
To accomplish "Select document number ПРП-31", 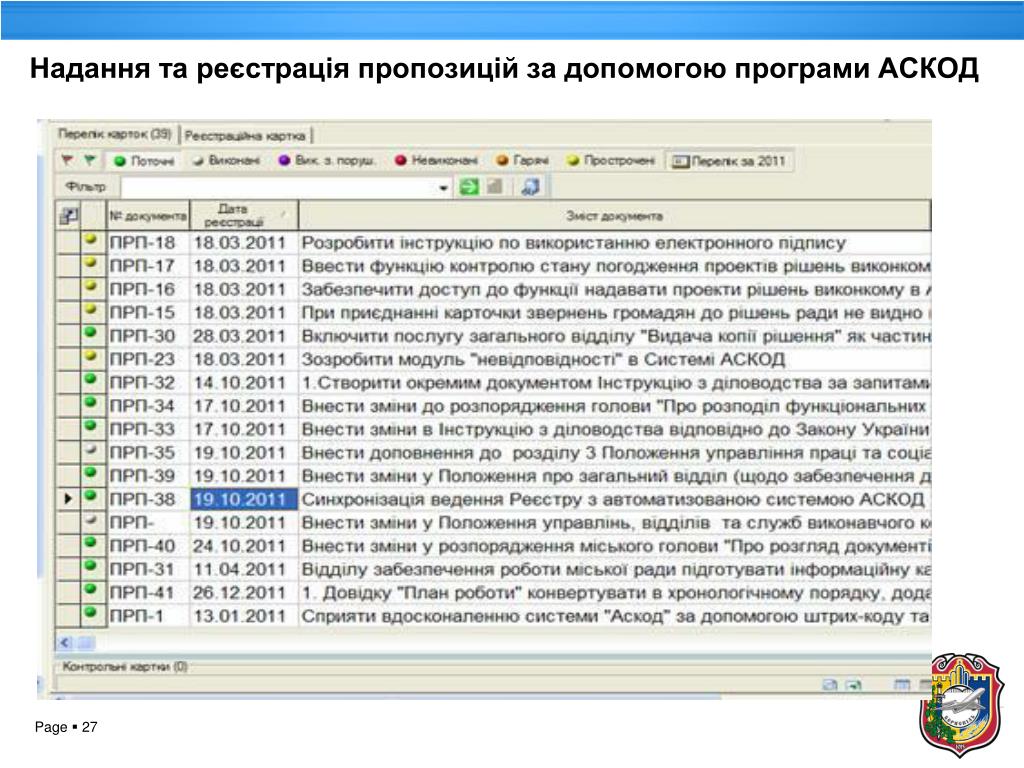I will pos(142,569).
